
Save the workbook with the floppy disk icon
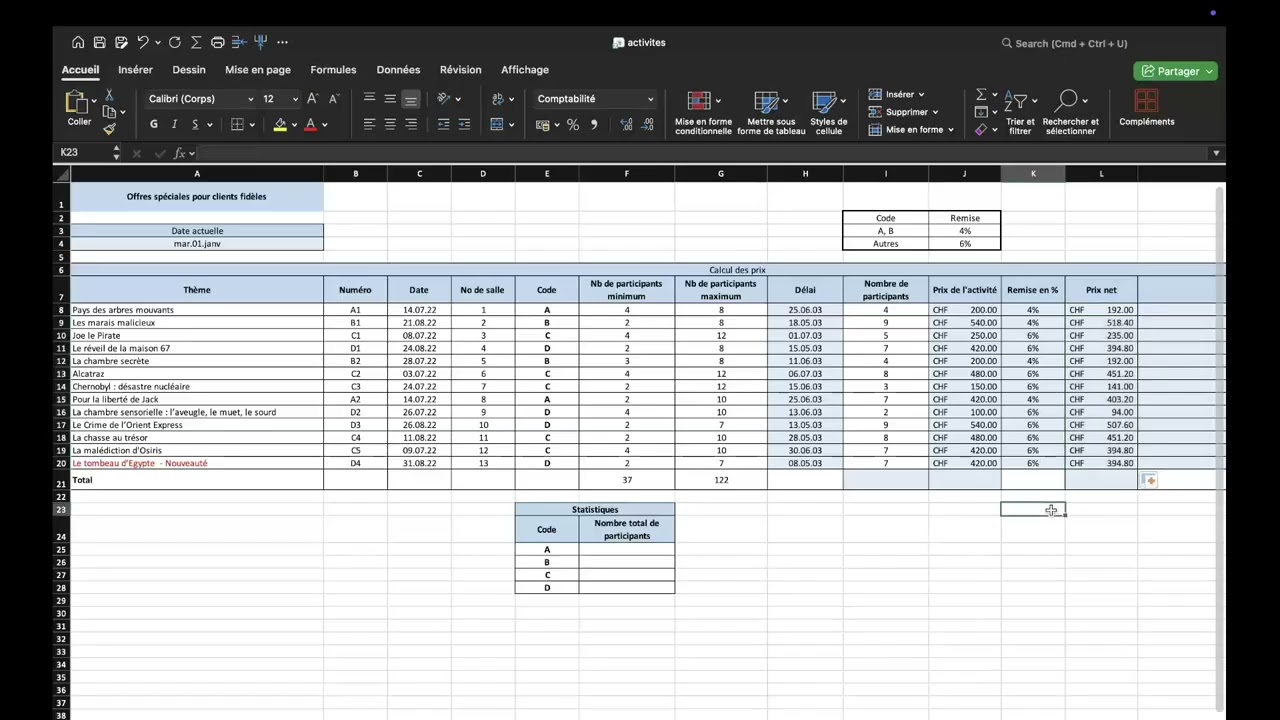(x=100, y=42)
